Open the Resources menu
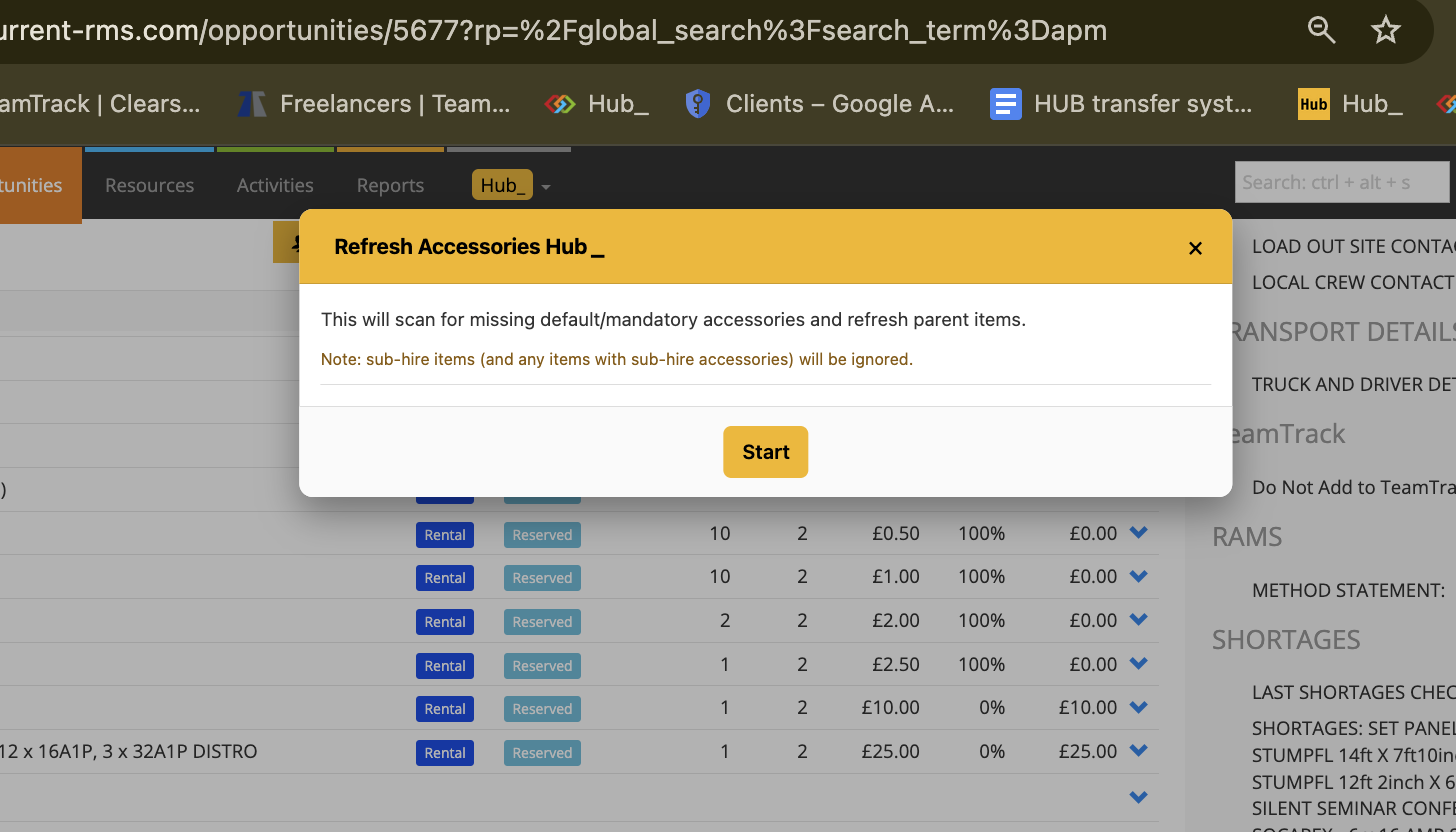The height and width of the screenshot is (832, 1456). (x=149, y=185)
